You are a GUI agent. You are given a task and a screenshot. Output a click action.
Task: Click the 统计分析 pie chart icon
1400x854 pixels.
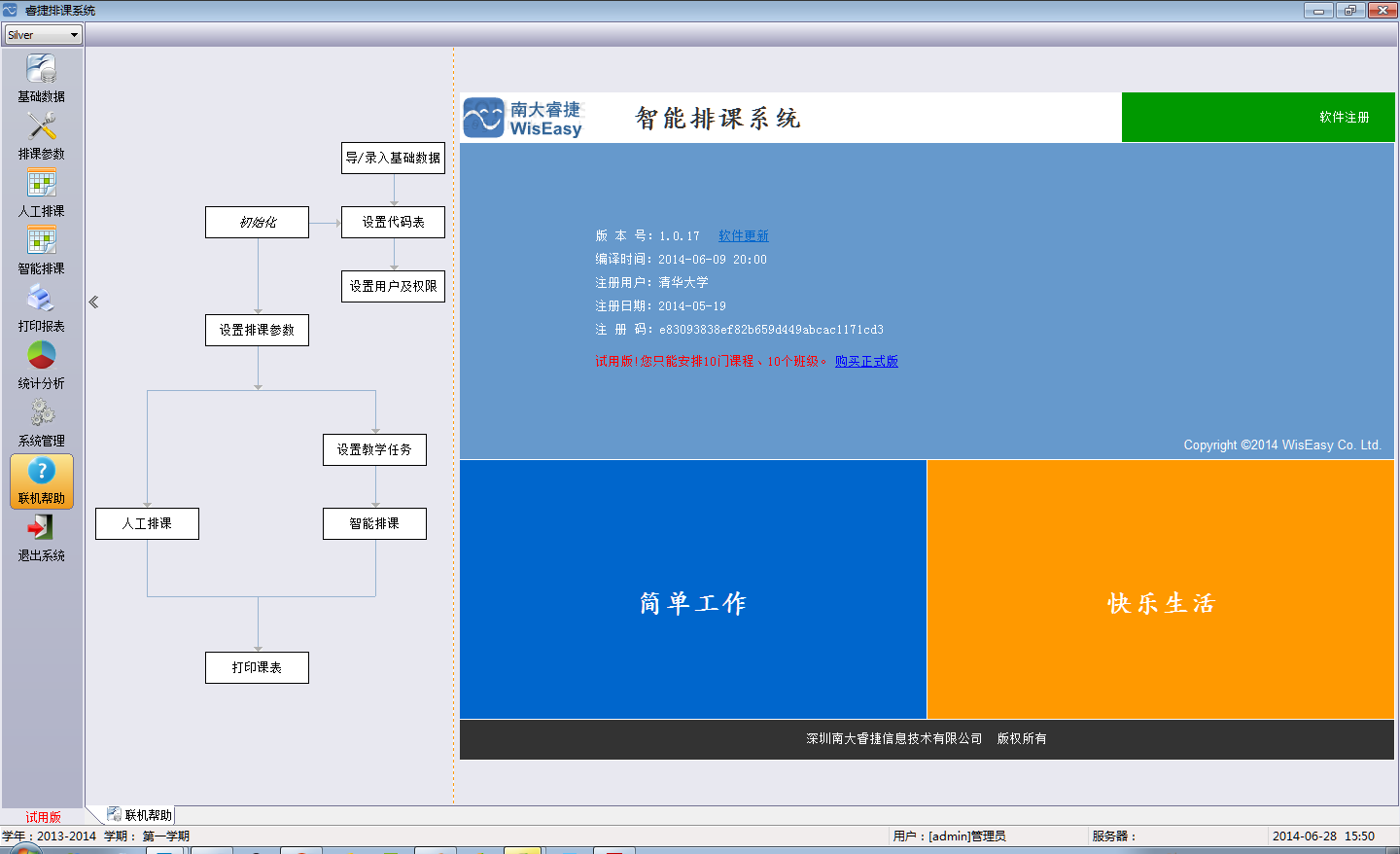tap(41, 357)
